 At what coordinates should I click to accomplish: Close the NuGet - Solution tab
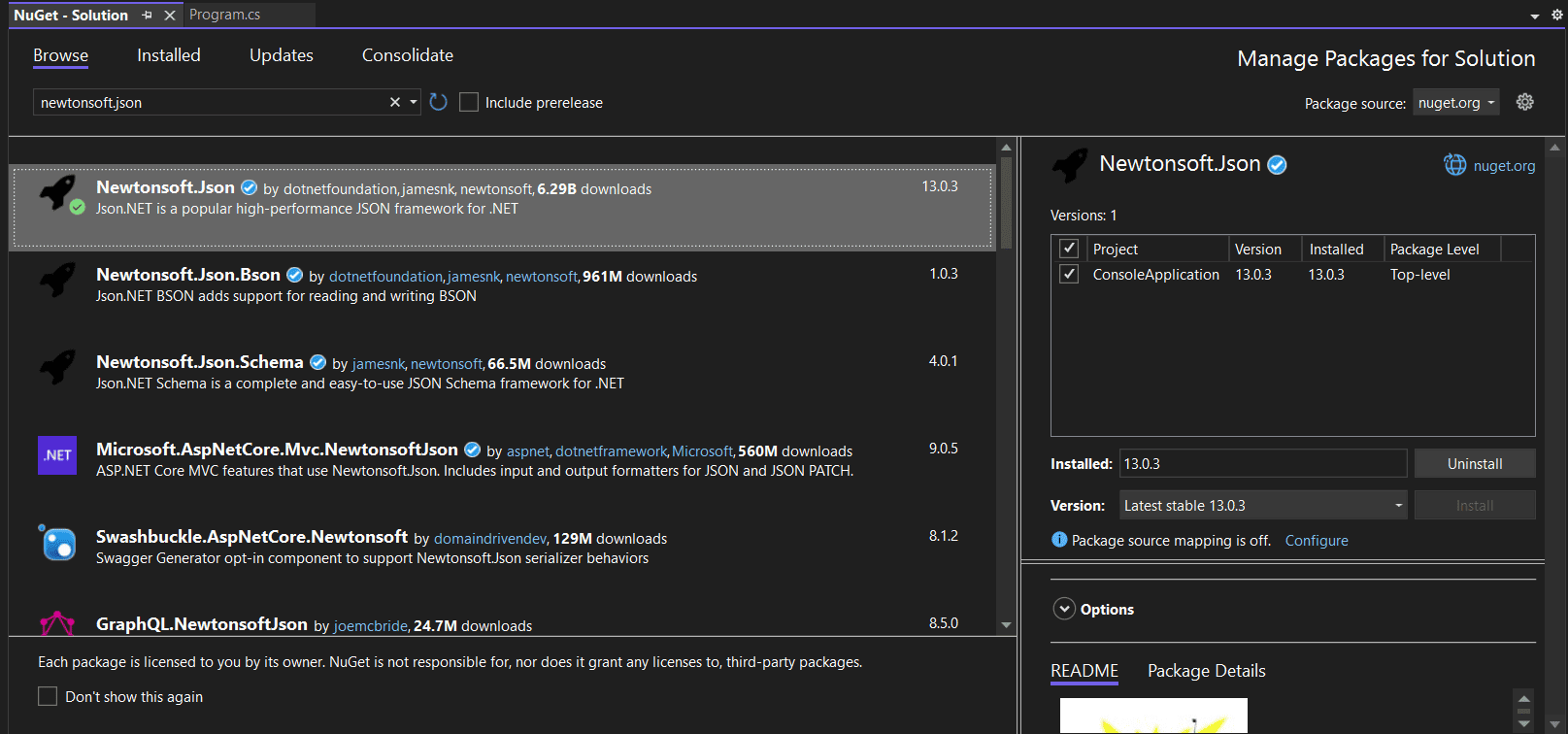click(170, 15)
